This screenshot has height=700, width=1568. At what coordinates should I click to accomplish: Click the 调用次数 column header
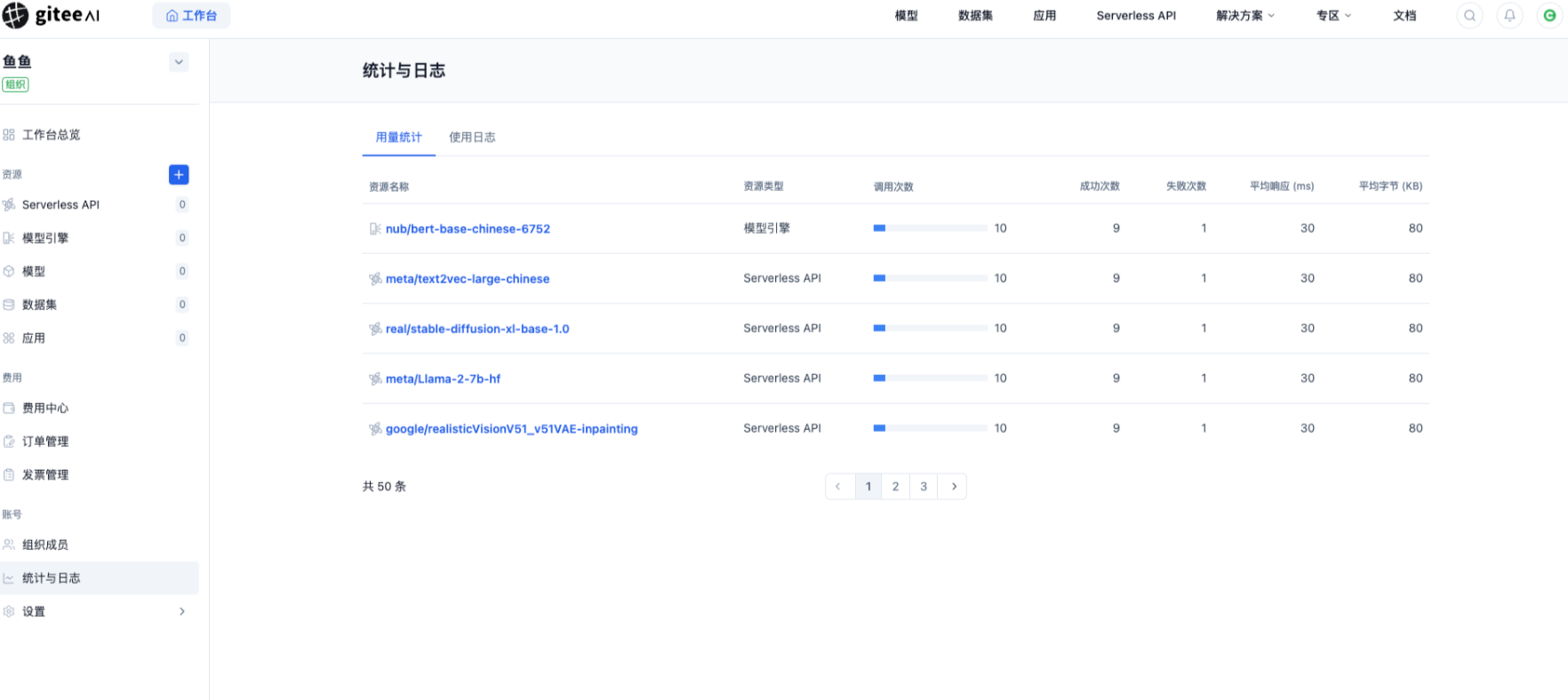tap(893, 187)
